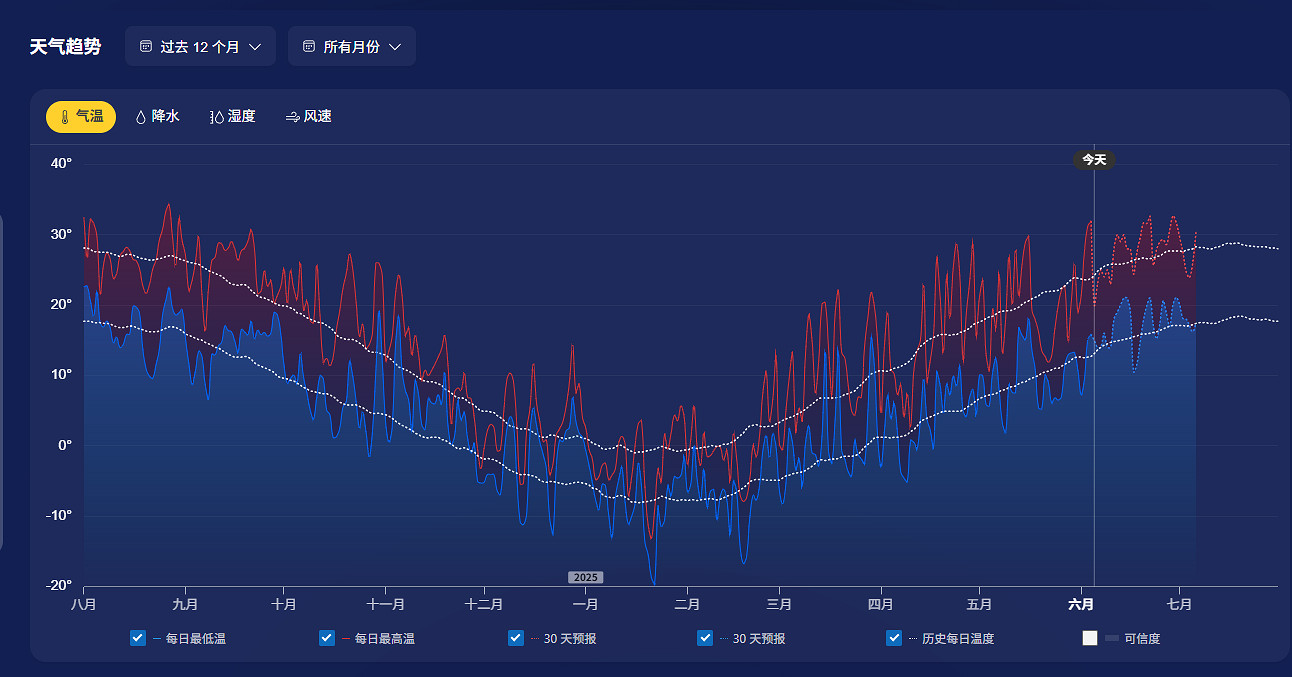This screenshot has width=1292, height=677.
Task: Select the 风速 tab
Action: coord(317,117)
